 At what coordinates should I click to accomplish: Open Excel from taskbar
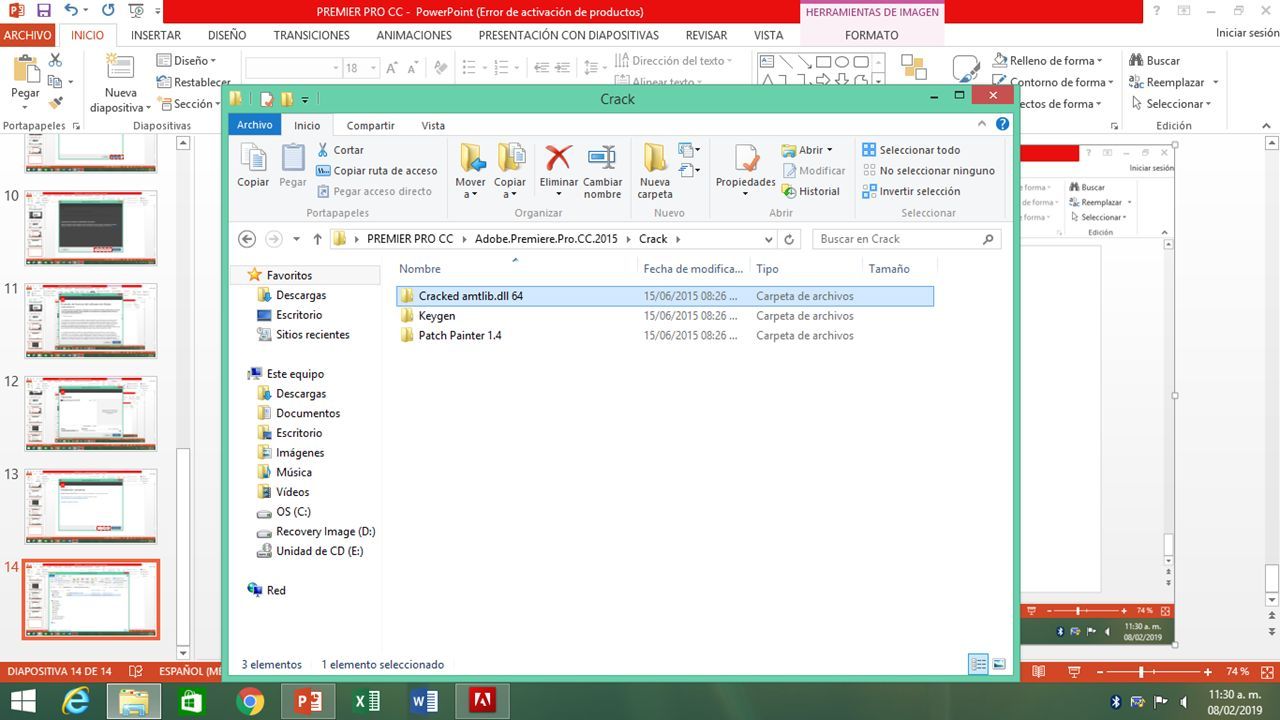click(x=367, y=701)
